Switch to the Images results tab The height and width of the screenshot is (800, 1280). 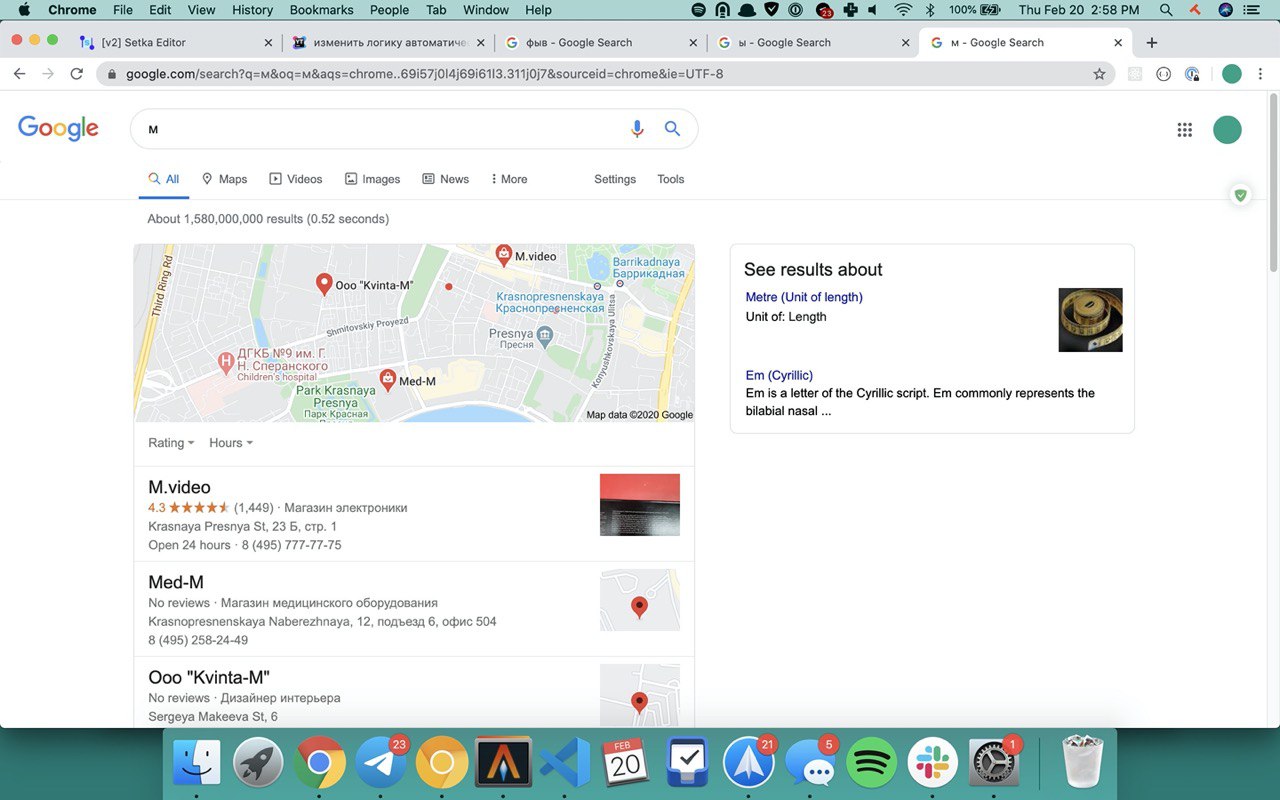(372, 179)
